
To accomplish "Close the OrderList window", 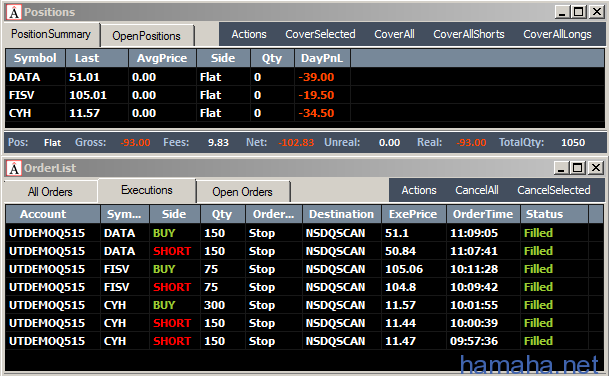I will 596,168.
